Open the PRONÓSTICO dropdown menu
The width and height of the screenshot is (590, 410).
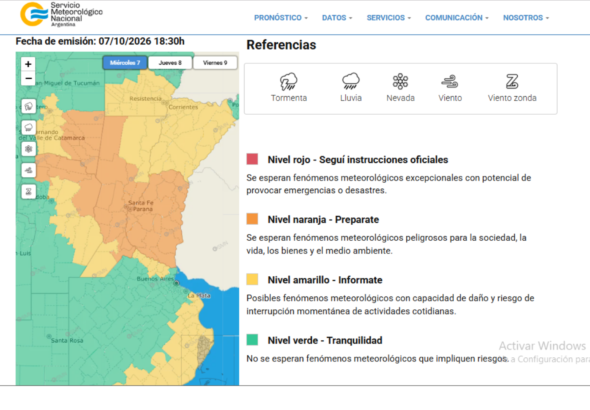[281, 18]
